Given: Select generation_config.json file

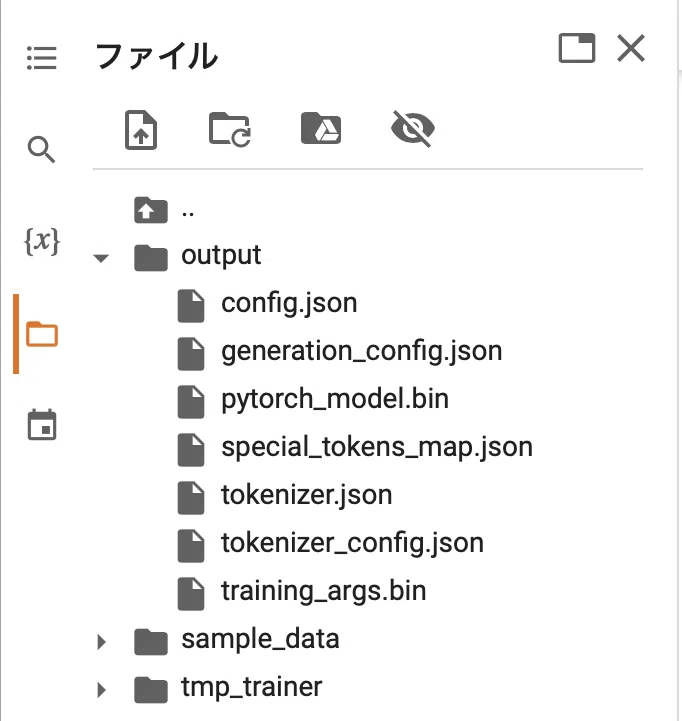Looking at the screenshot, I should (362, 351).
